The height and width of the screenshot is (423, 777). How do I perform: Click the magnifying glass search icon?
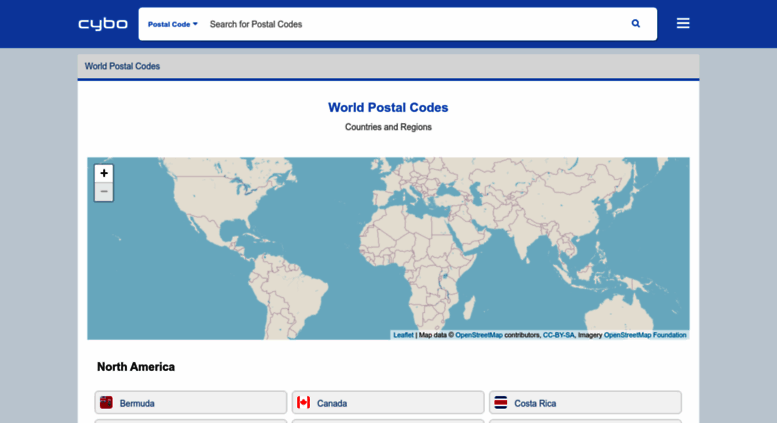tap(635, 24)
